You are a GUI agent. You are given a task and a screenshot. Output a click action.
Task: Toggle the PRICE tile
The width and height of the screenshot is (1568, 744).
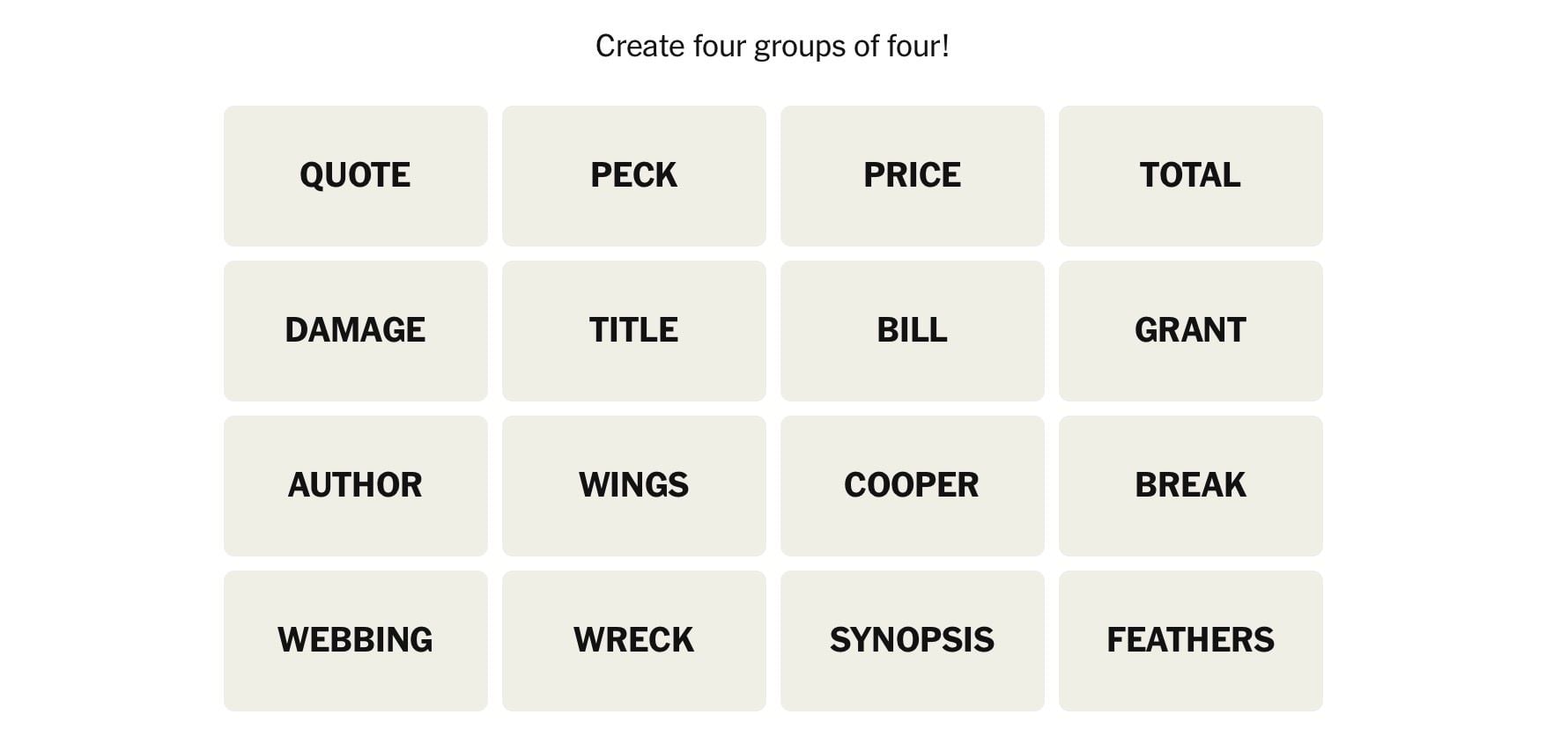[x=912, y=175]
